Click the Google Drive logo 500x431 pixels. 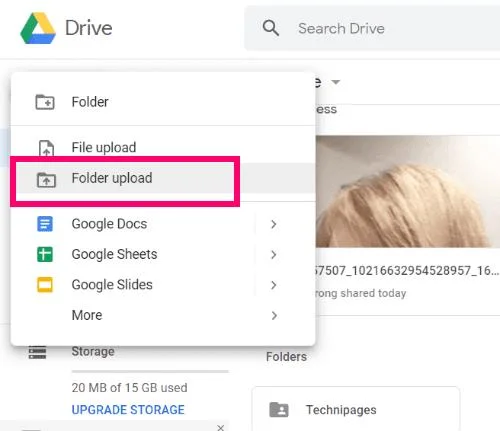[38, 28]
